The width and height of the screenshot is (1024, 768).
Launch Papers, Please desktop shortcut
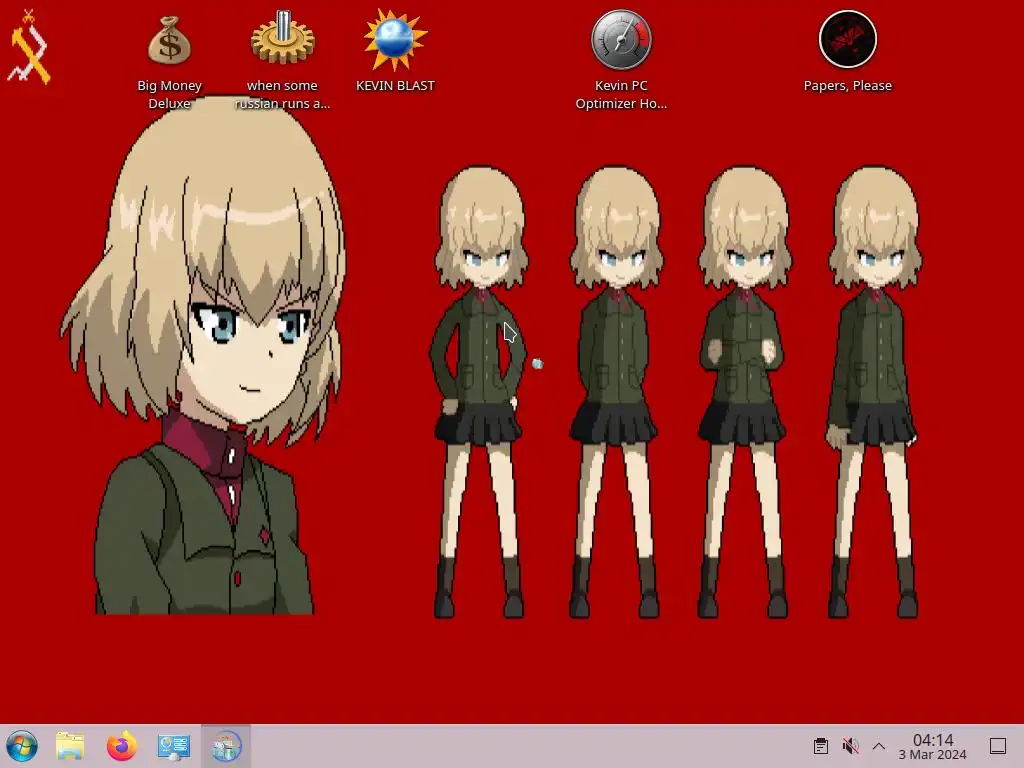click(848, 39)
